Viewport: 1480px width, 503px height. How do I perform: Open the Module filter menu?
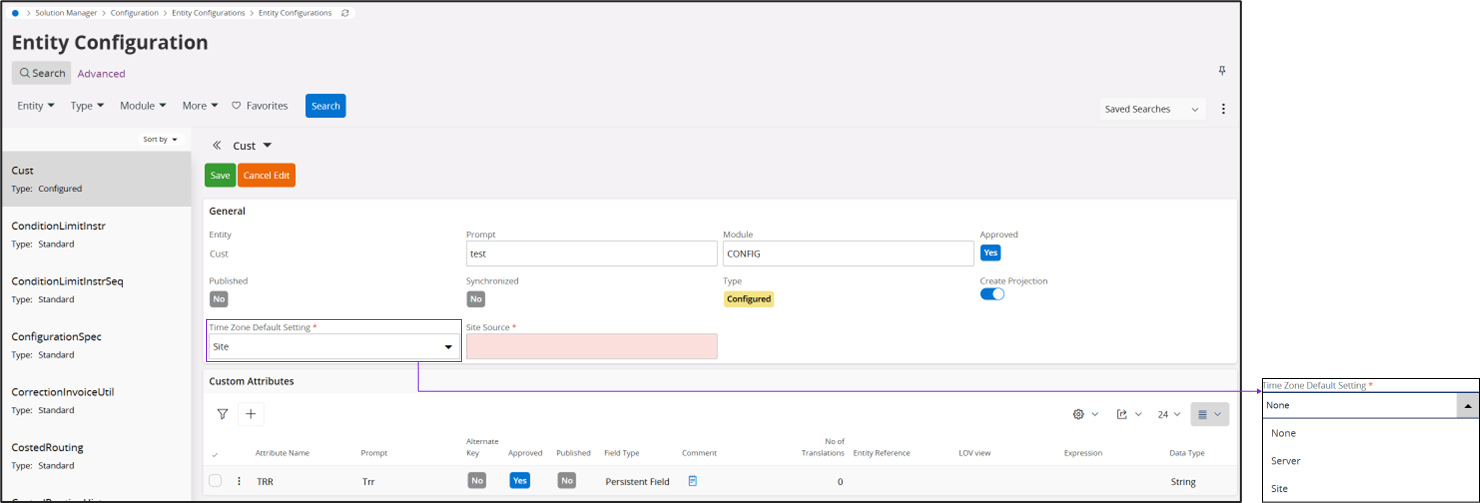pyautogui.click(x=143, y=106)
